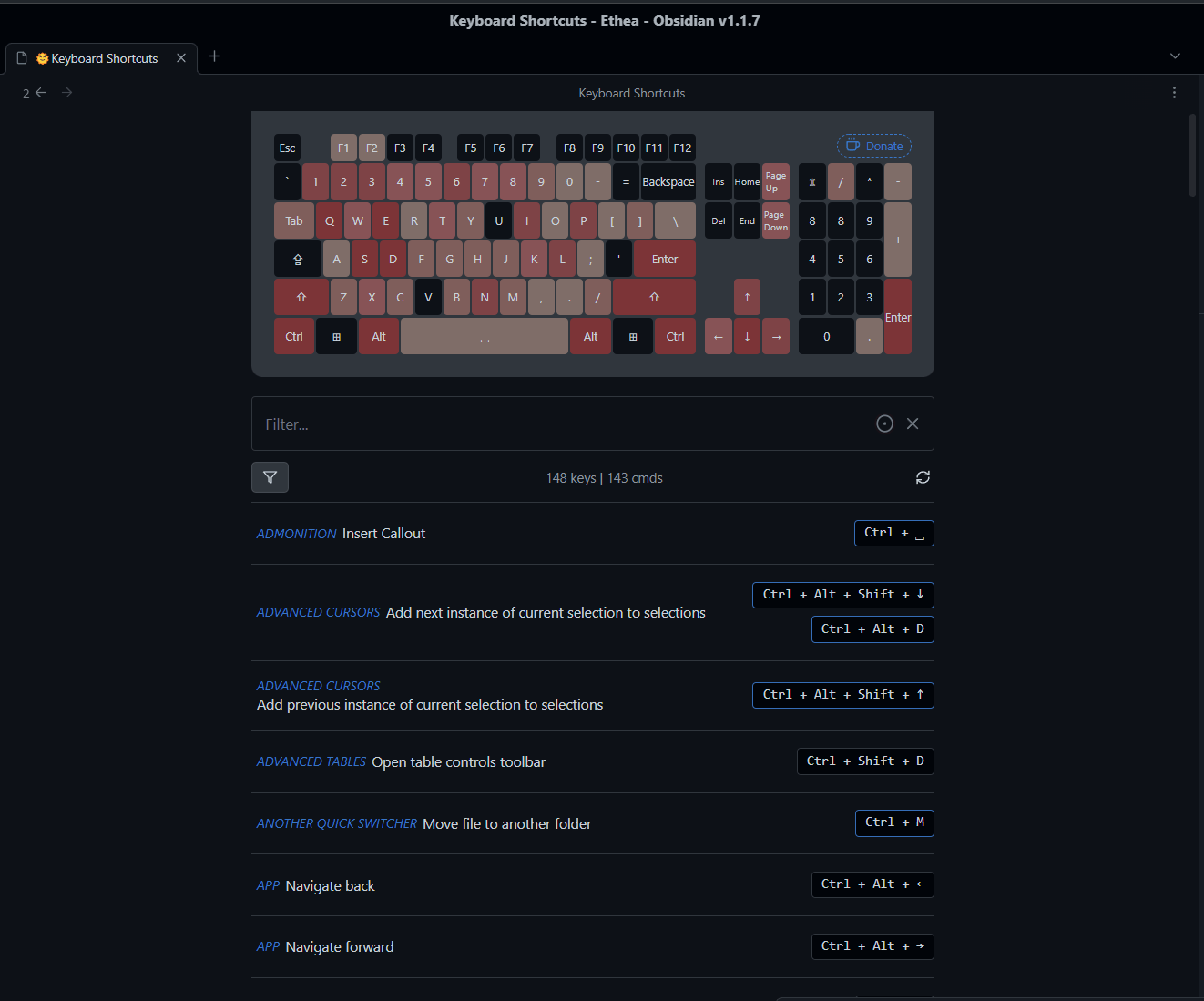This screenshot has width=1204, height=1001.
Task: Click the Page Up key
Action: coord(776,182)
